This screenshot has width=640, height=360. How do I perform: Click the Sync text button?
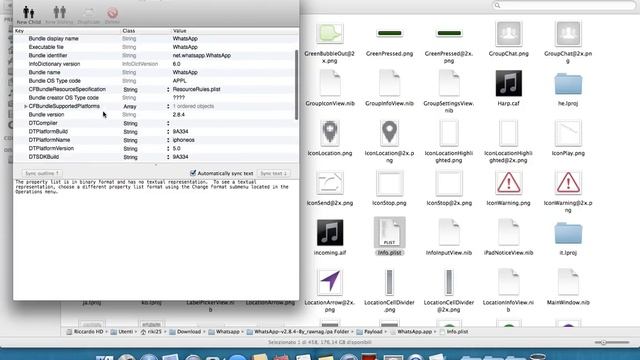(273, 173)
